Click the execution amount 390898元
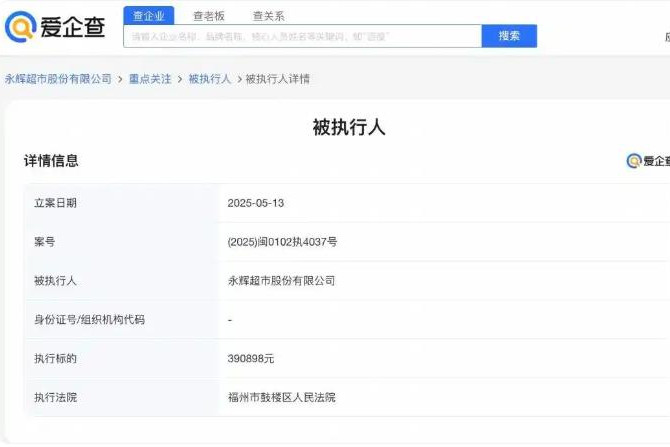Viewport: 670px width, 447px height. point(251,359)
